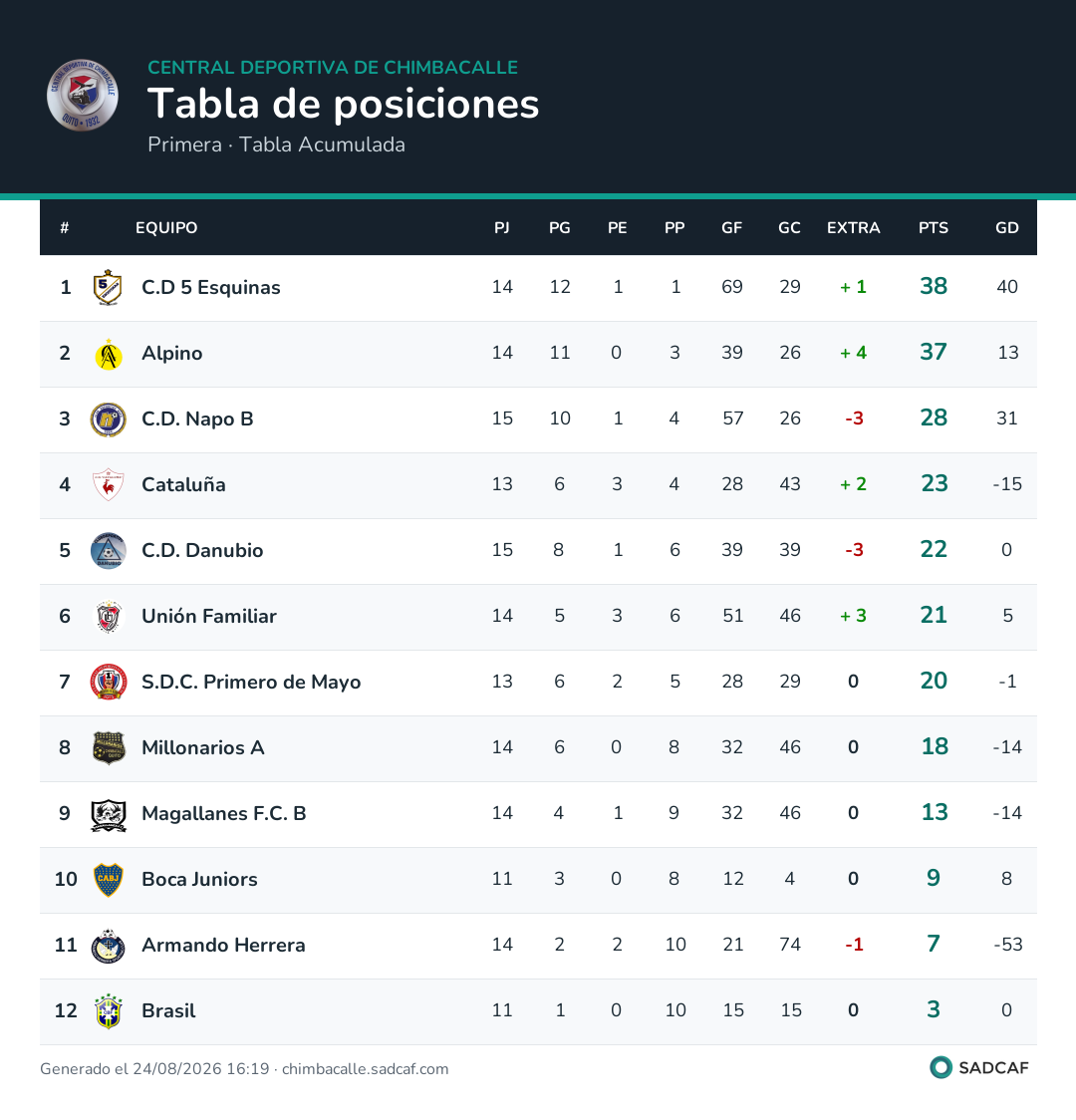The height and width of the screenshot is (1120, 1076).
Task: Click the EXTRA column header
Action: tap(853, 228)
